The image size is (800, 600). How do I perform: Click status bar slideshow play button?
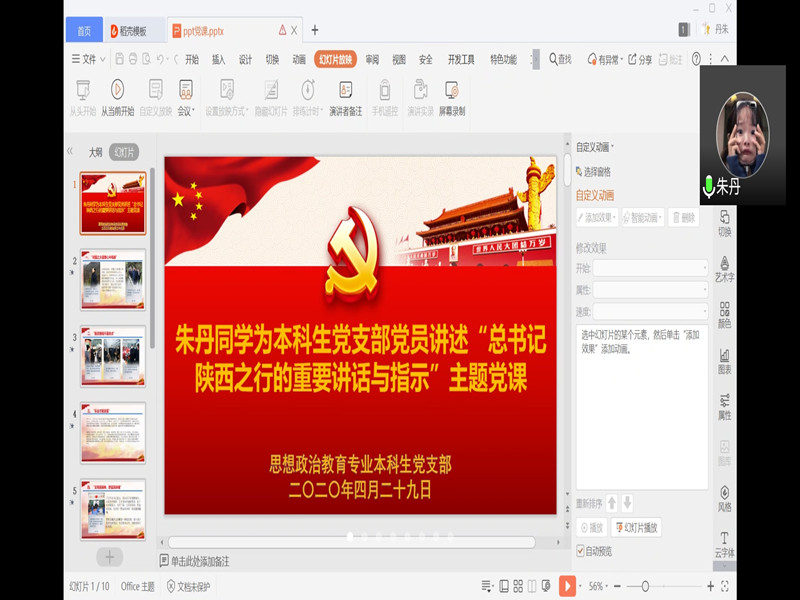(567, 586)
